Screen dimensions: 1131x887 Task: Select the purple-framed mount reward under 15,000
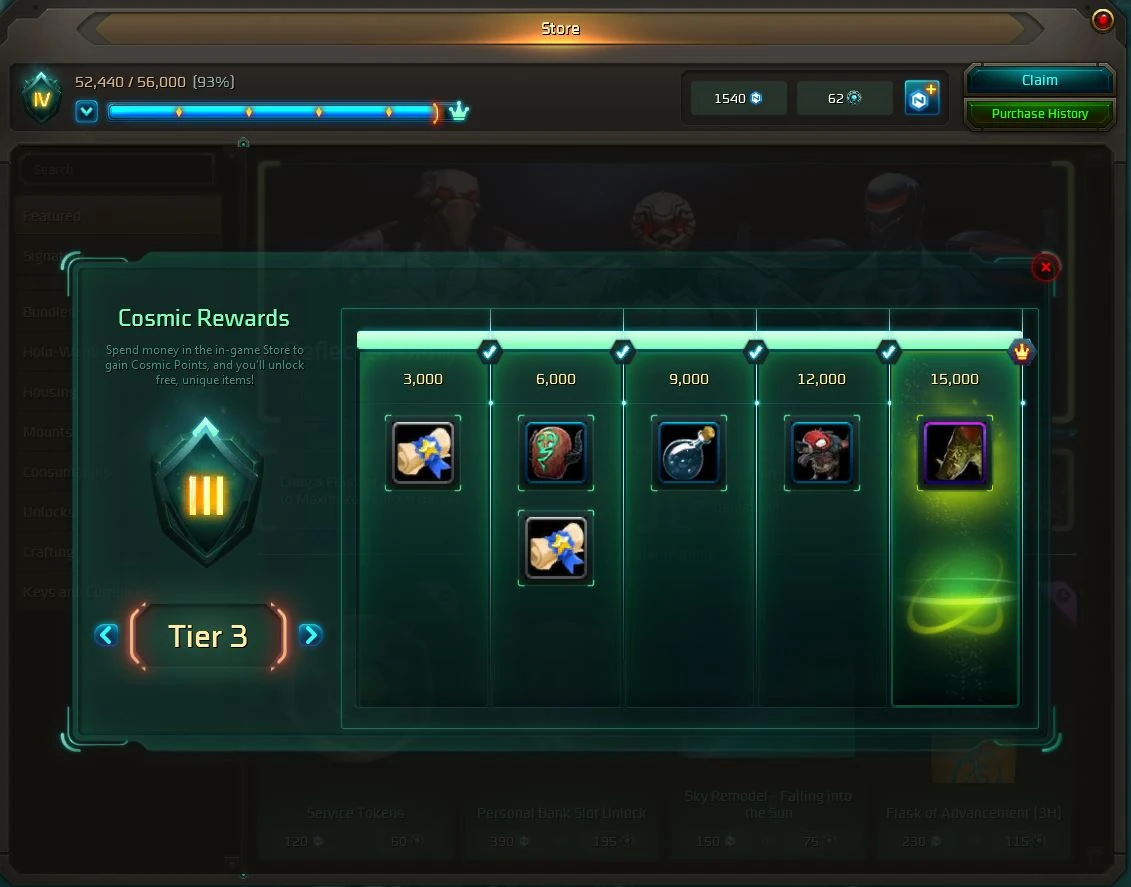[954, 453]
